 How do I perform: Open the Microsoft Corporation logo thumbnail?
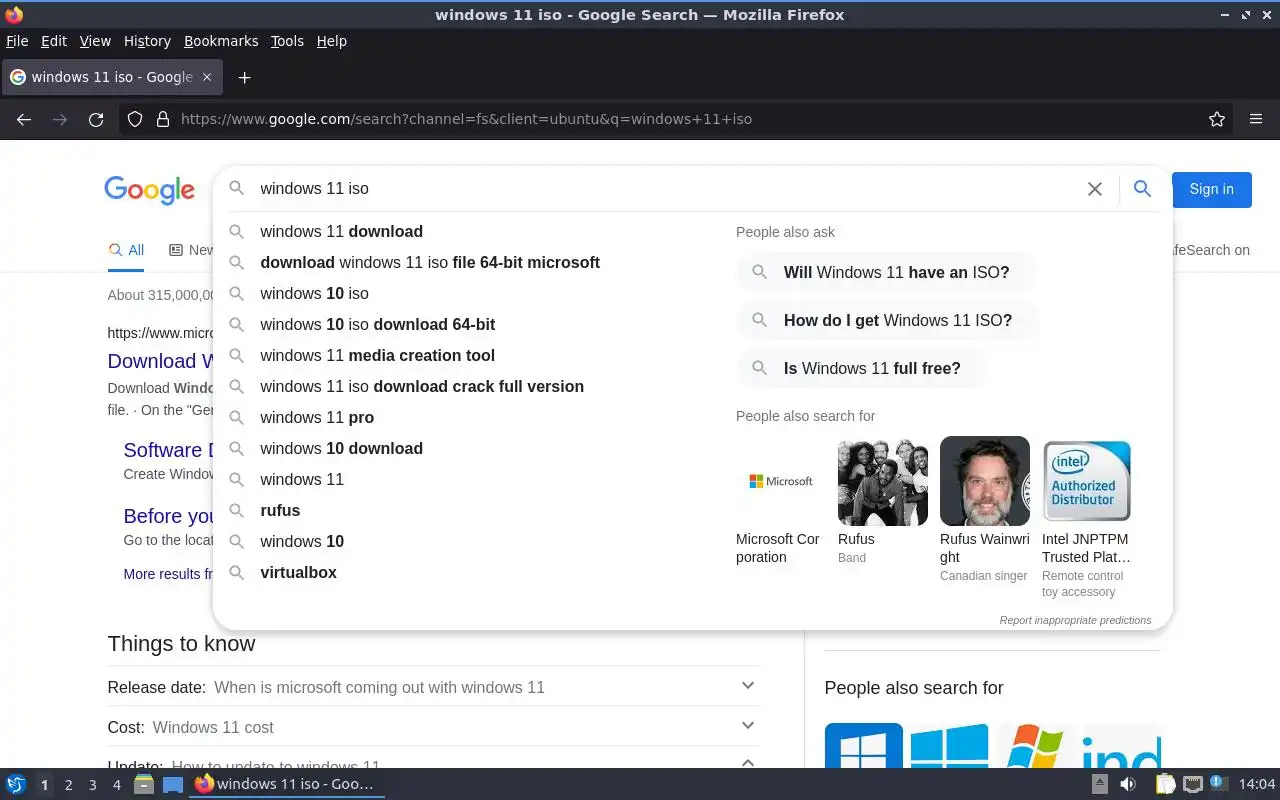pos(781,481)
